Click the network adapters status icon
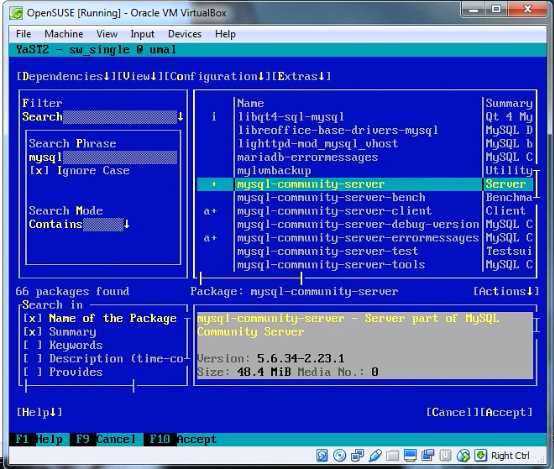 [357, 456]
